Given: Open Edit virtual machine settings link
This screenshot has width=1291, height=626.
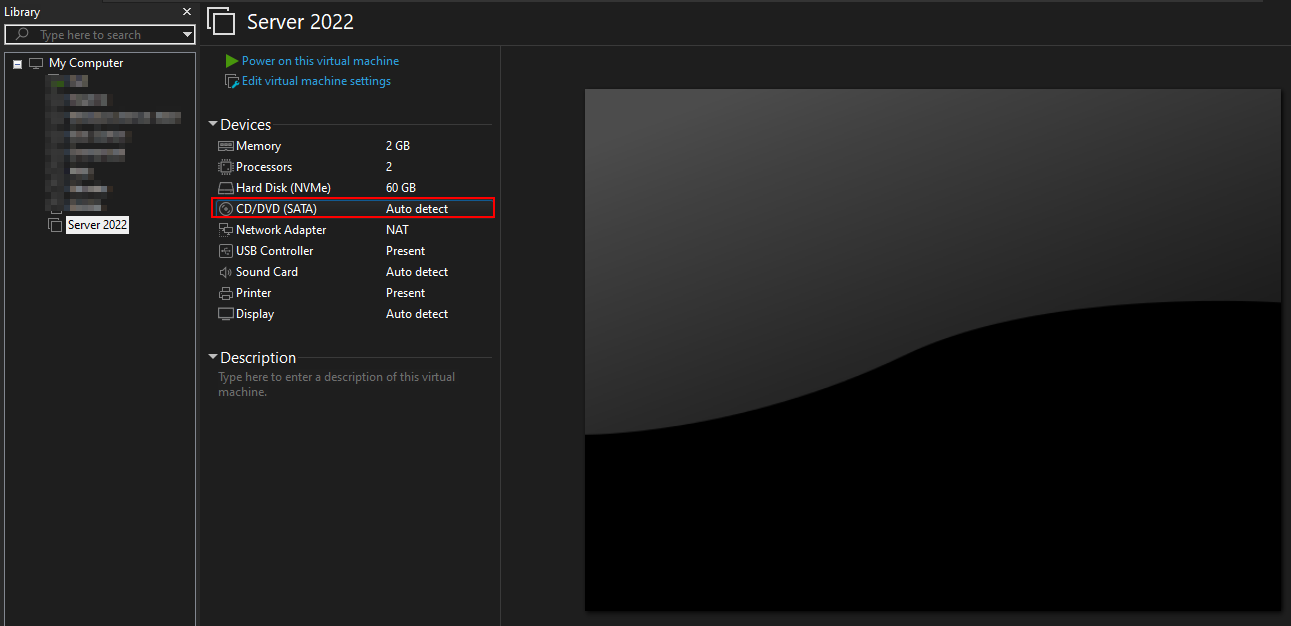Looking at the screenshot, I should [x=316, y=81].
